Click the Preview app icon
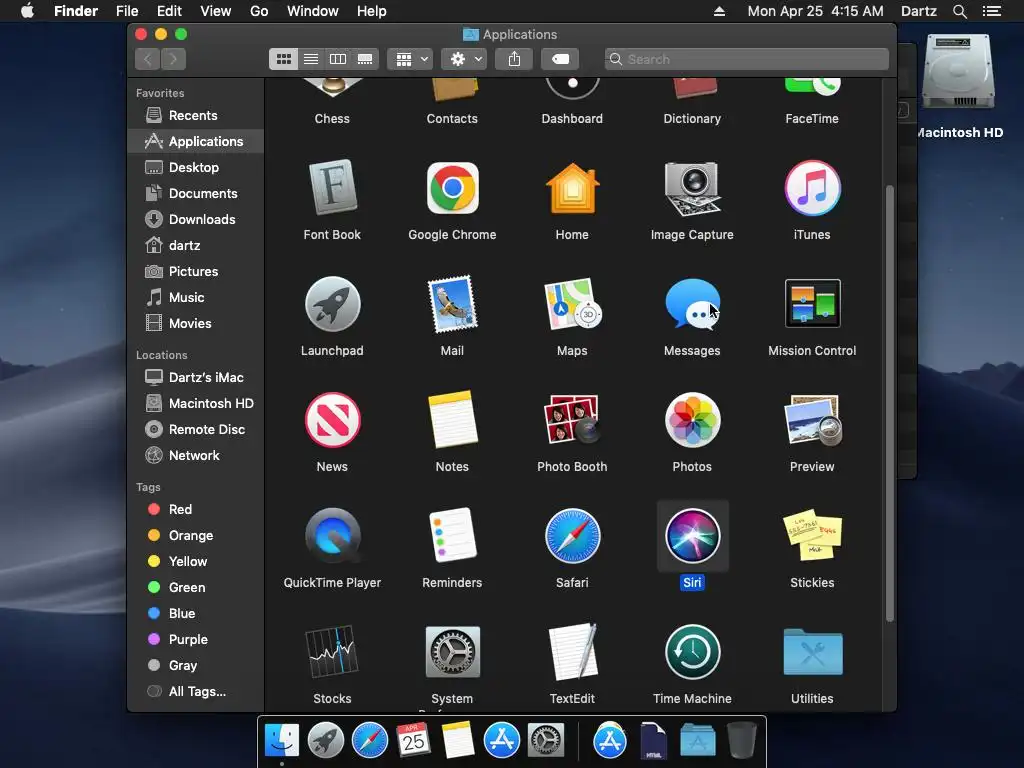This screenshot has width=1024, height=768. point(812,420)
